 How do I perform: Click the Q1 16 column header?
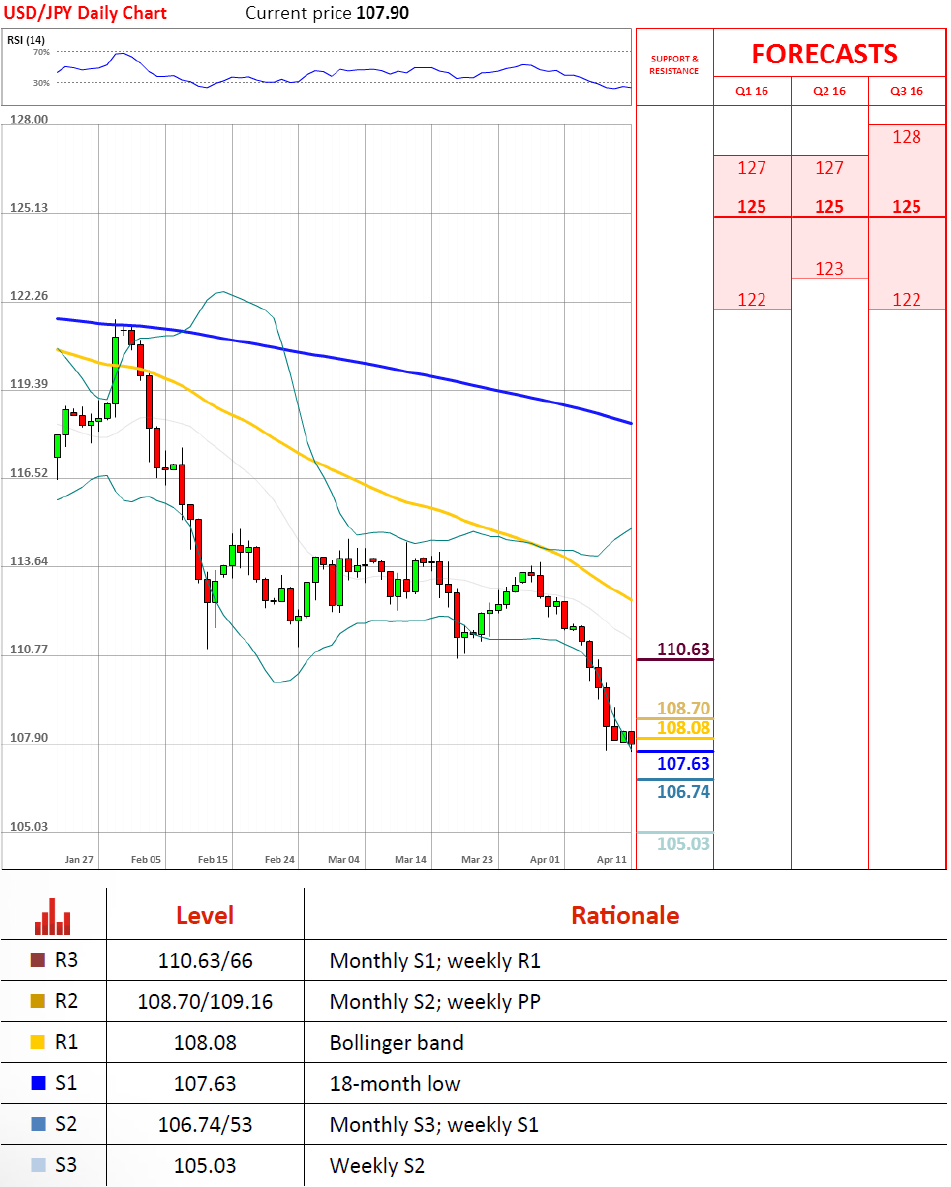(751, 91)
